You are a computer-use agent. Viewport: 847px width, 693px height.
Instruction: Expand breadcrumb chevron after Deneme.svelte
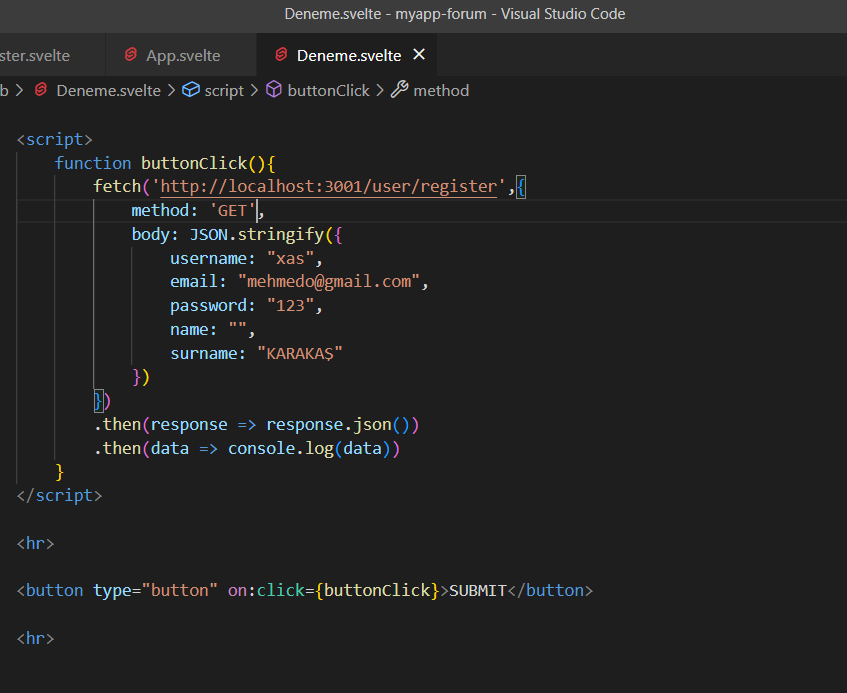pos(171,90)
